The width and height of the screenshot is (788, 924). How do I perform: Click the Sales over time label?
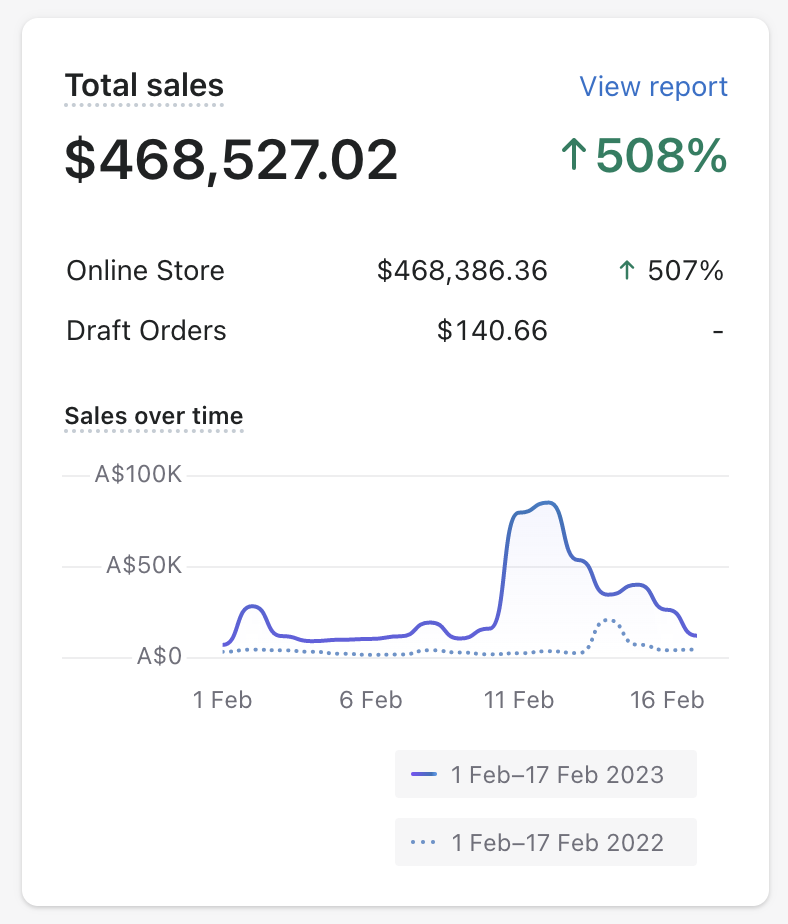(154, 416)
